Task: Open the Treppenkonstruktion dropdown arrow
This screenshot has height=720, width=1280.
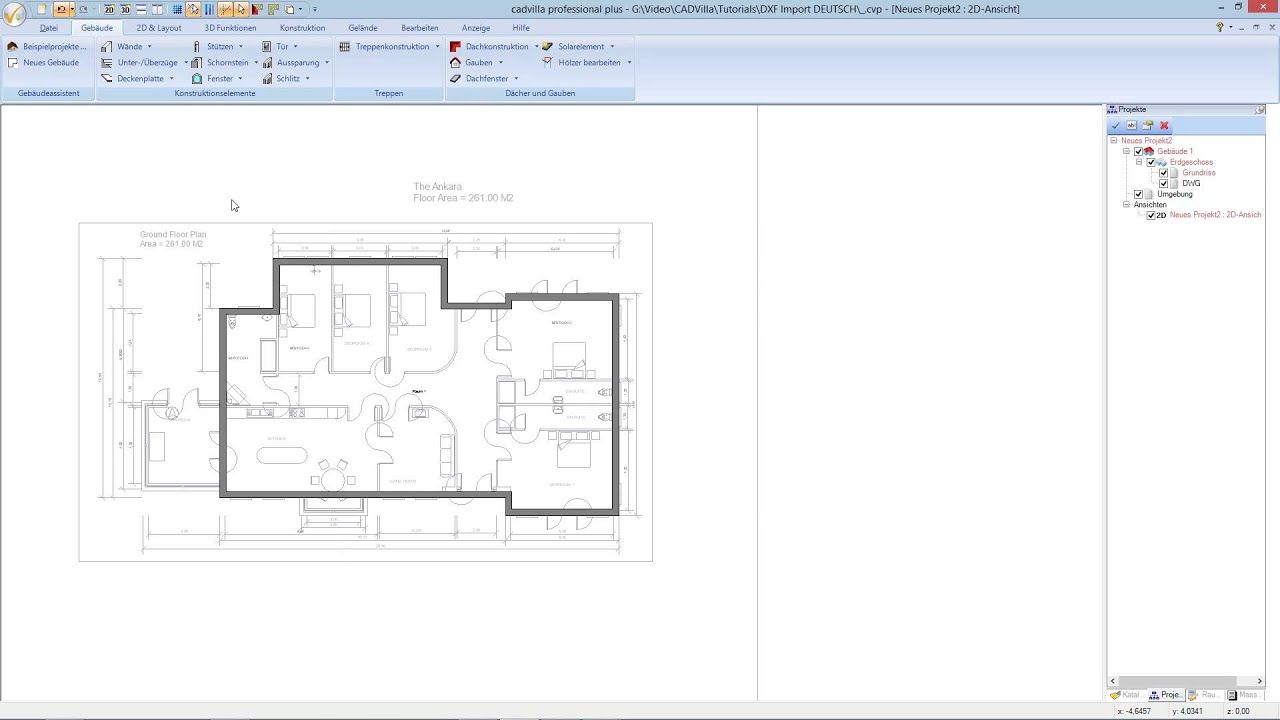Action: pos(437,46)
